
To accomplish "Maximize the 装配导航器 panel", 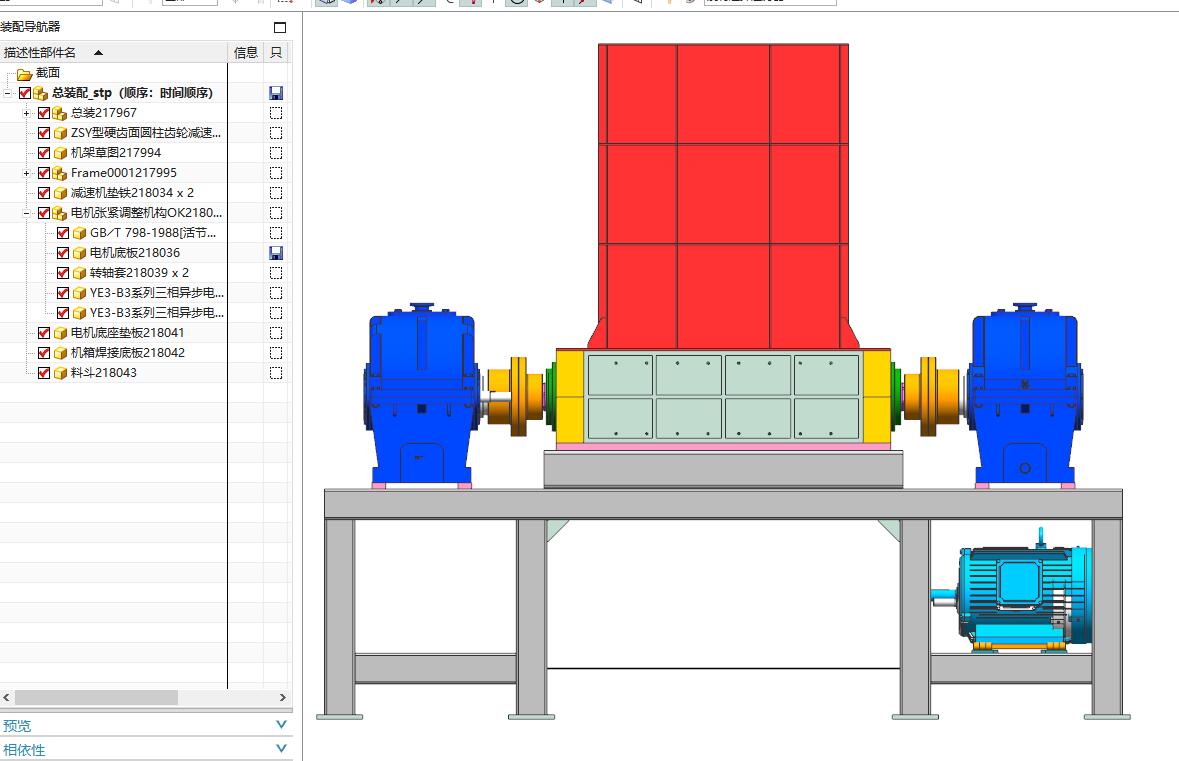I will (x=280, y=28).
